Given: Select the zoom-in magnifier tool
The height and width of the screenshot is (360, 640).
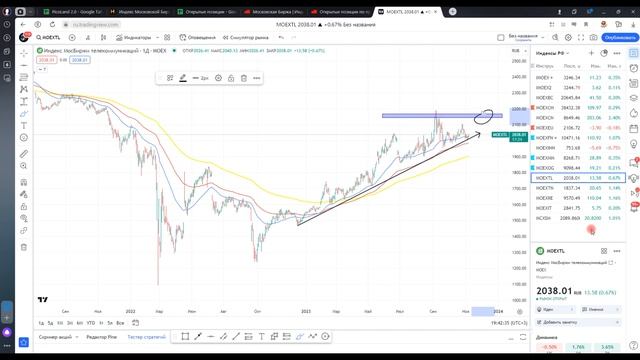Looking at the screenshot, I should [x=24, y=166].
